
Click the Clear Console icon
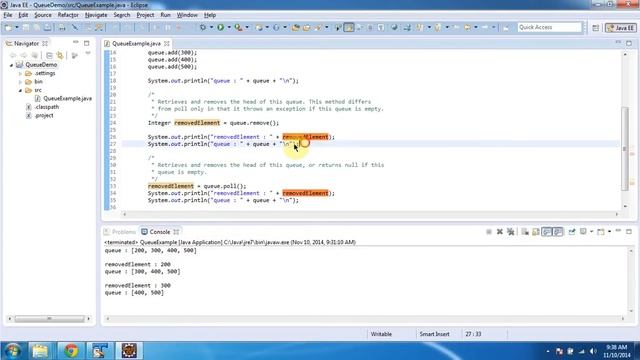(x=525, y=232)
